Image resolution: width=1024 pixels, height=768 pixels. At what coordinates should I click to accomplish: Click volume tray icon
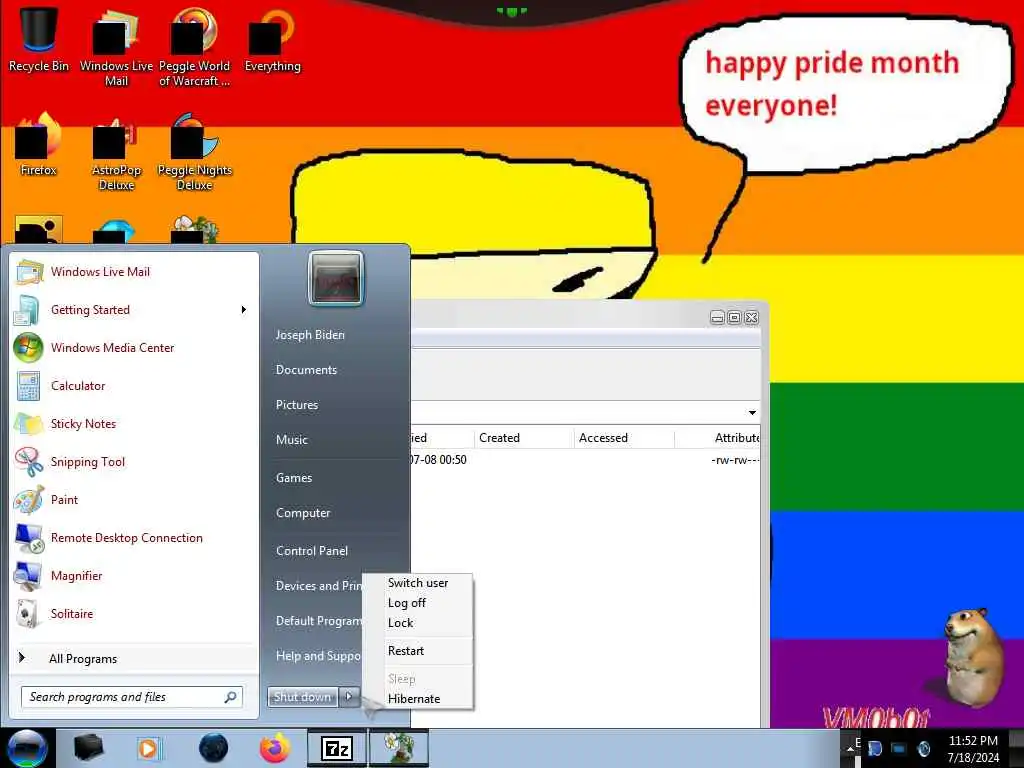coord(923,748)
